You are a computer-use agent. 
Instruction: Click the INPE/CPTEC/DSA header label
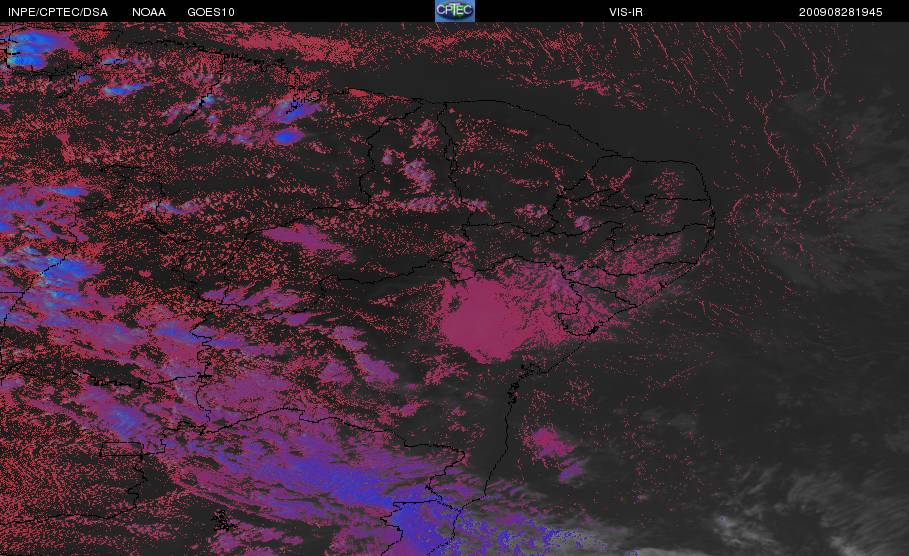(58, 12)
